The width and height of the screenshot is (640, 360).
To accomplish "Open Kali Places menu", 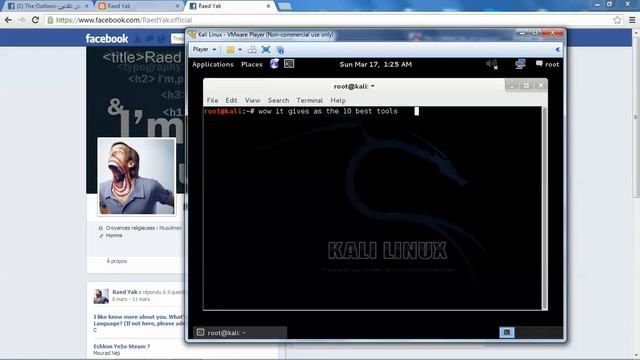I will coord(252,64).
